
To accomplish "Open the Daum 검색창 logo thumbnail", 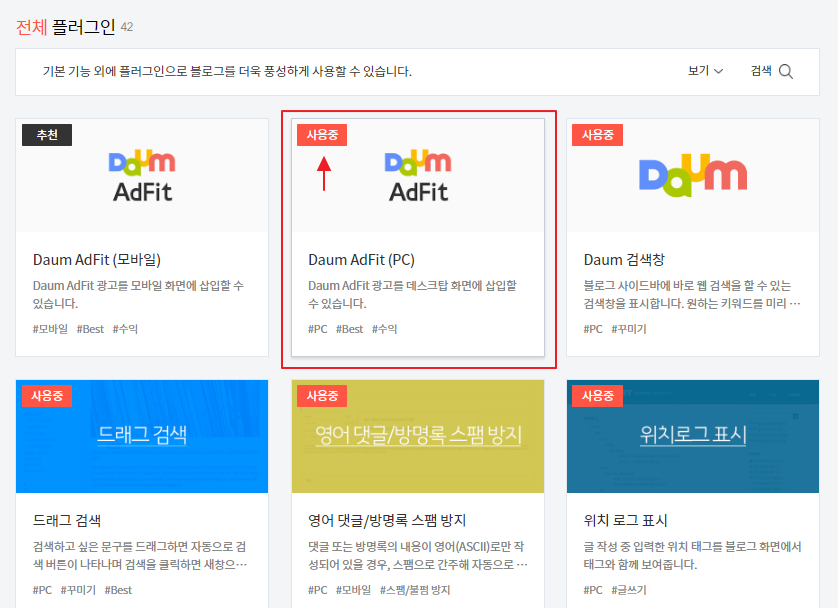I will point(693,175).
